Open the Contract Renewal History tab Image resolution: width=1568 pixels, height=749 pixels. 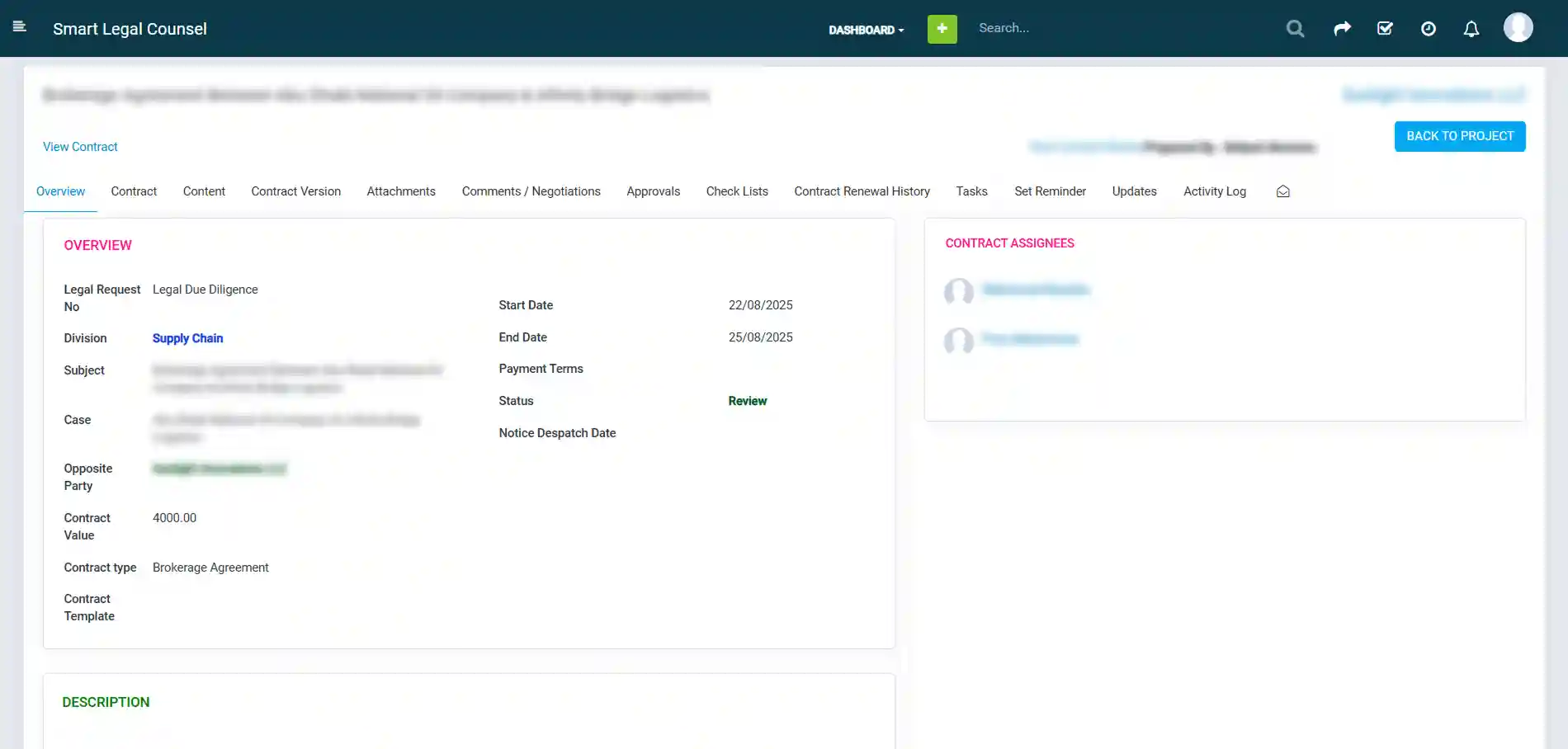point(862,191)
